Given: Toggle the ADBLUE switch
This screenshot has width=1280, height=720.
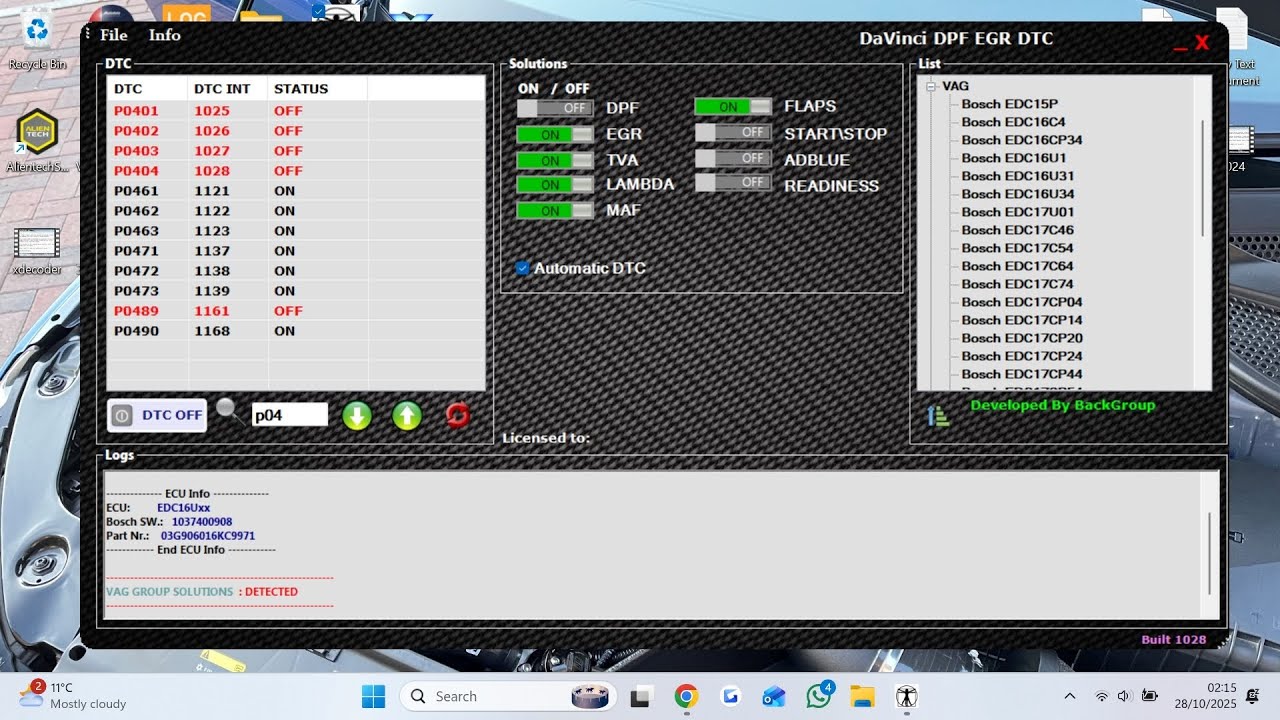Looking at the screenshot, I should coord(733,158).
